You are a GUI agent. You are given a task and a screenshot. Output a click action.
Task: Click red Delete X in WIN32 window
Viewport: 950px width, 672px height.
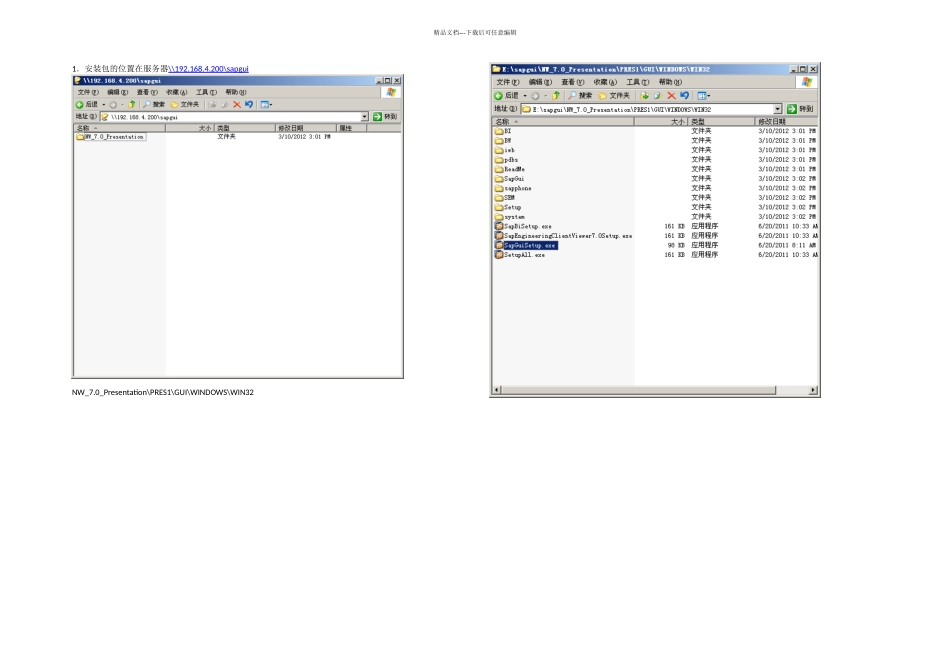pyautogui.click(x=671, y=95)
